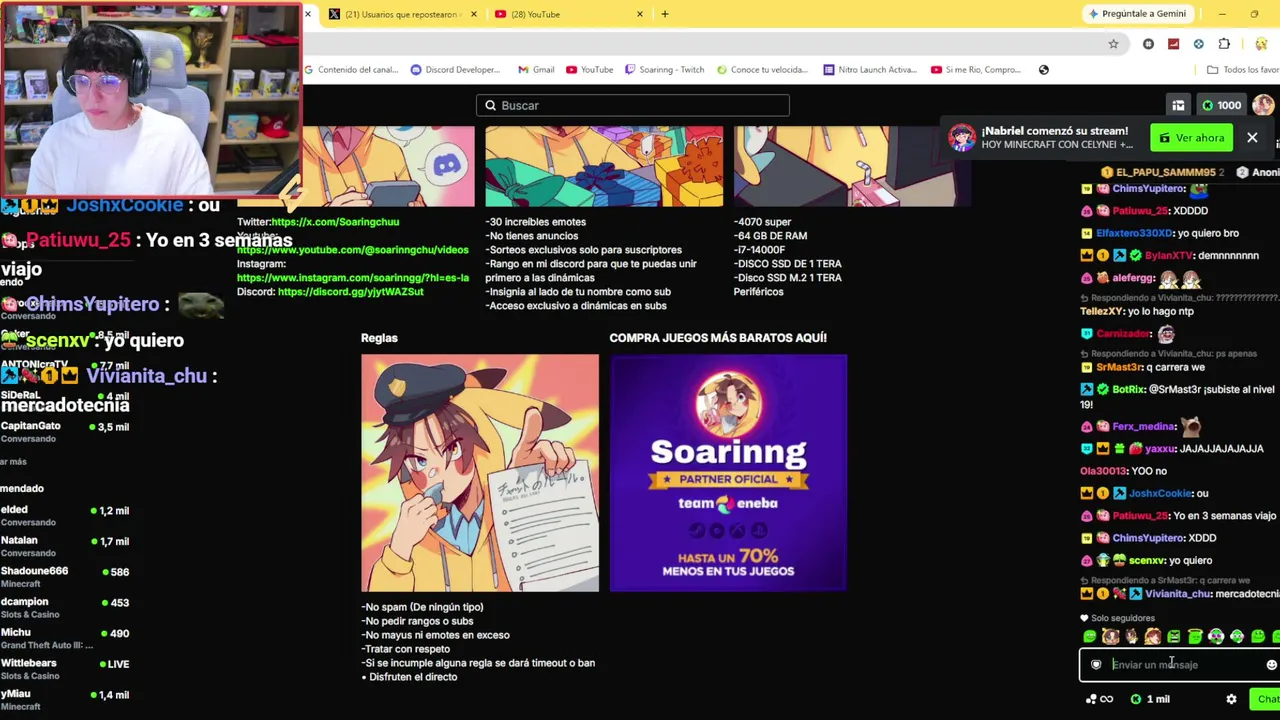Open the 1000 Kicks balance button
The width and height of the screenshot is (1280, 720).
[x=1221, y=105]
